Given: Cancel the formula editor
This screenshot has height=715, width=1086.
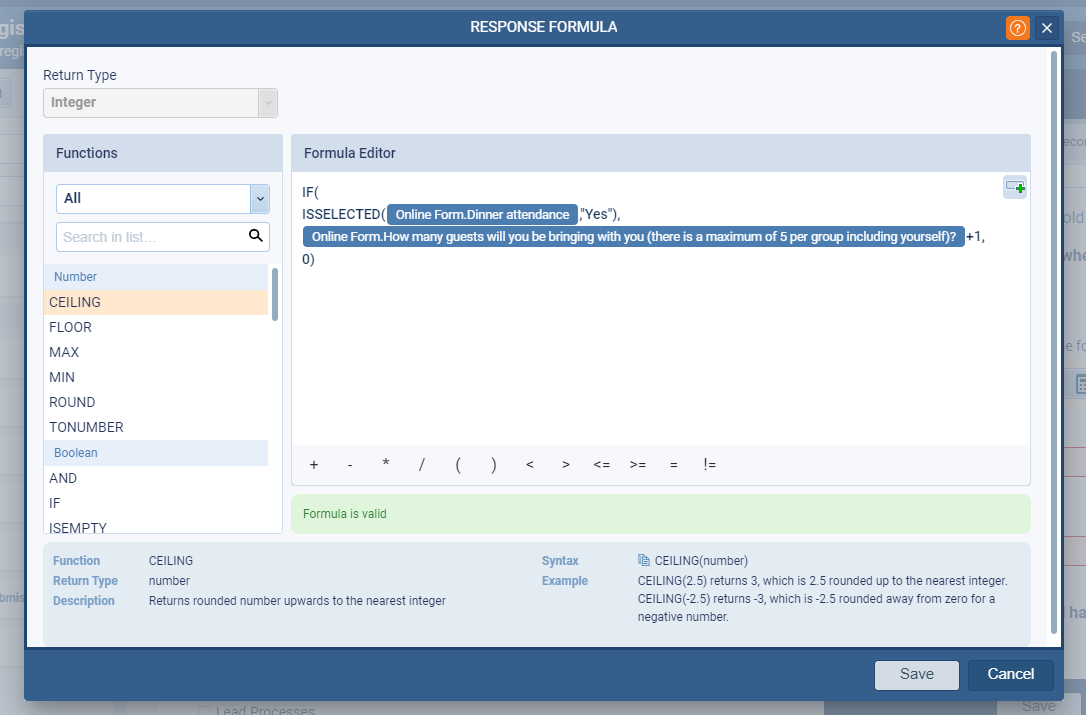Looking at the screenshot, I should point(1010,675).
